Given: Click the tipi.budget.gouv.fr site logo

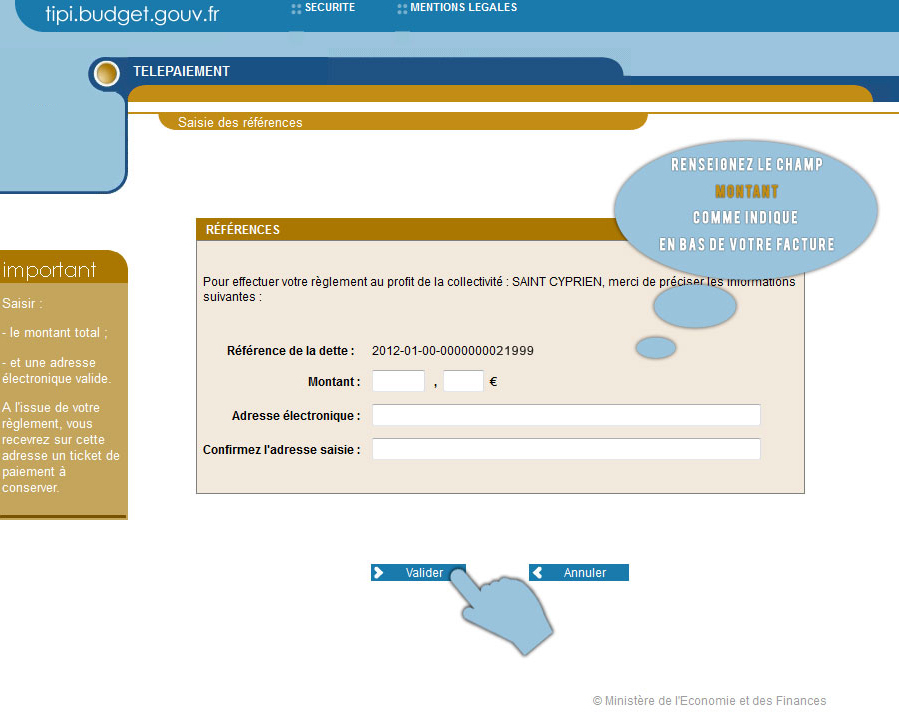Looking at the screenshot, I should (132, 14).
